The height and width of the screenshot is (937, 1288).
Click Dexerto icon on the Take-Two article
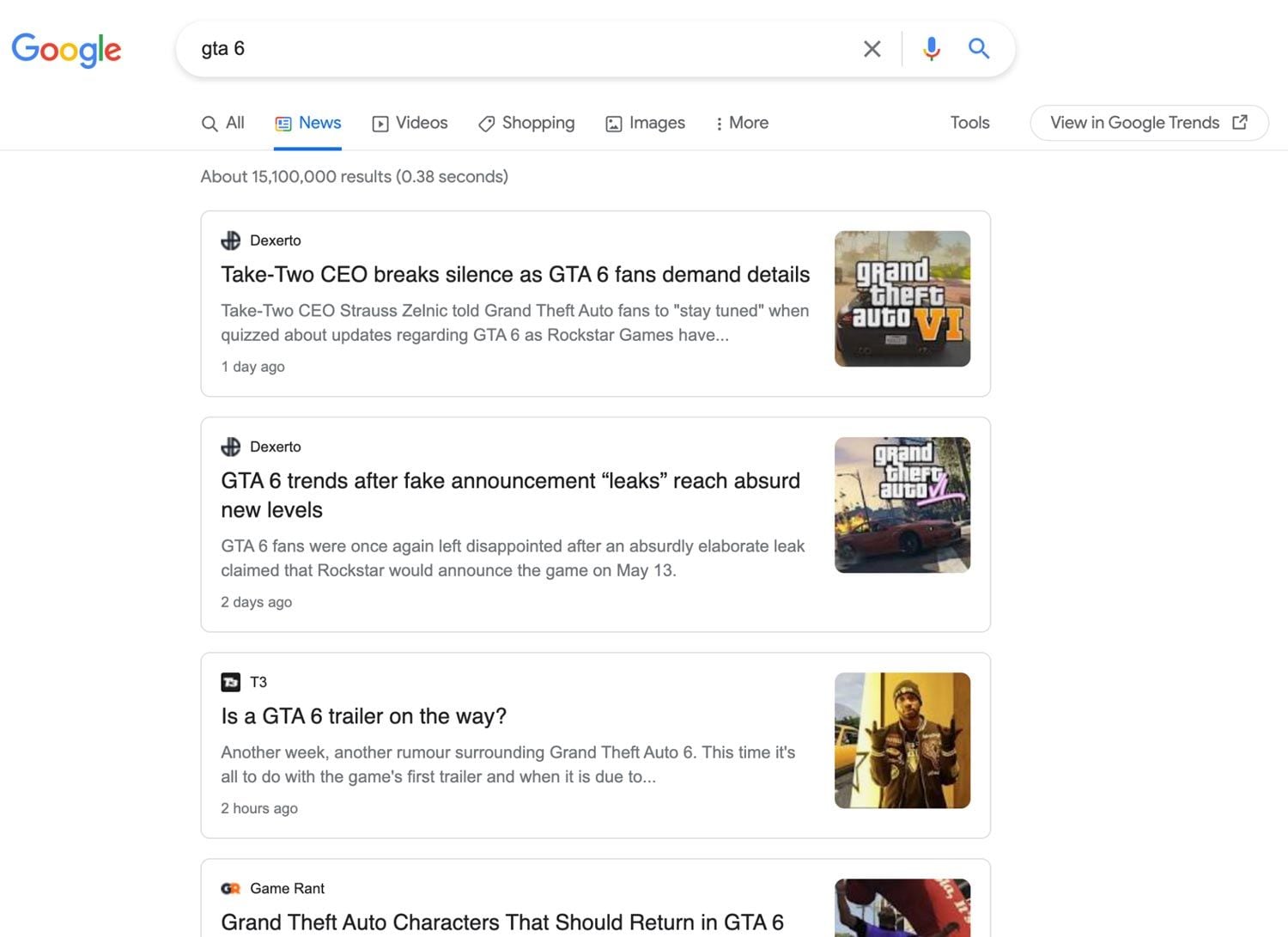pos(231,240)
